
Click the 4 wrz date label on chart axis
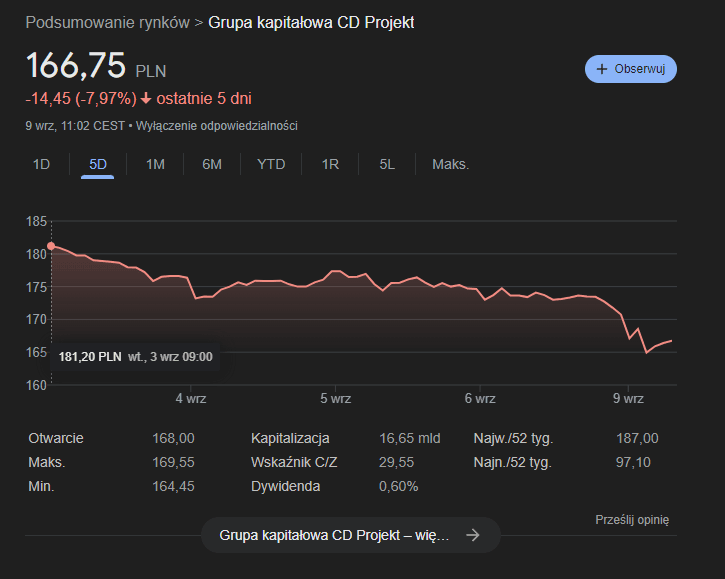click(x=190, y=399)
